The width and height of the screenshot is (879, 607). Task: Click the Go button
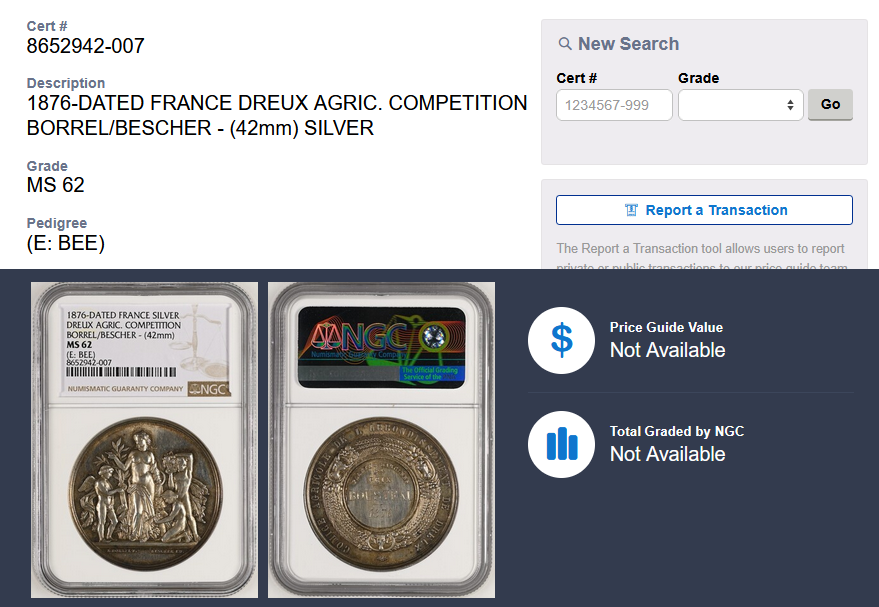[830, 104]
